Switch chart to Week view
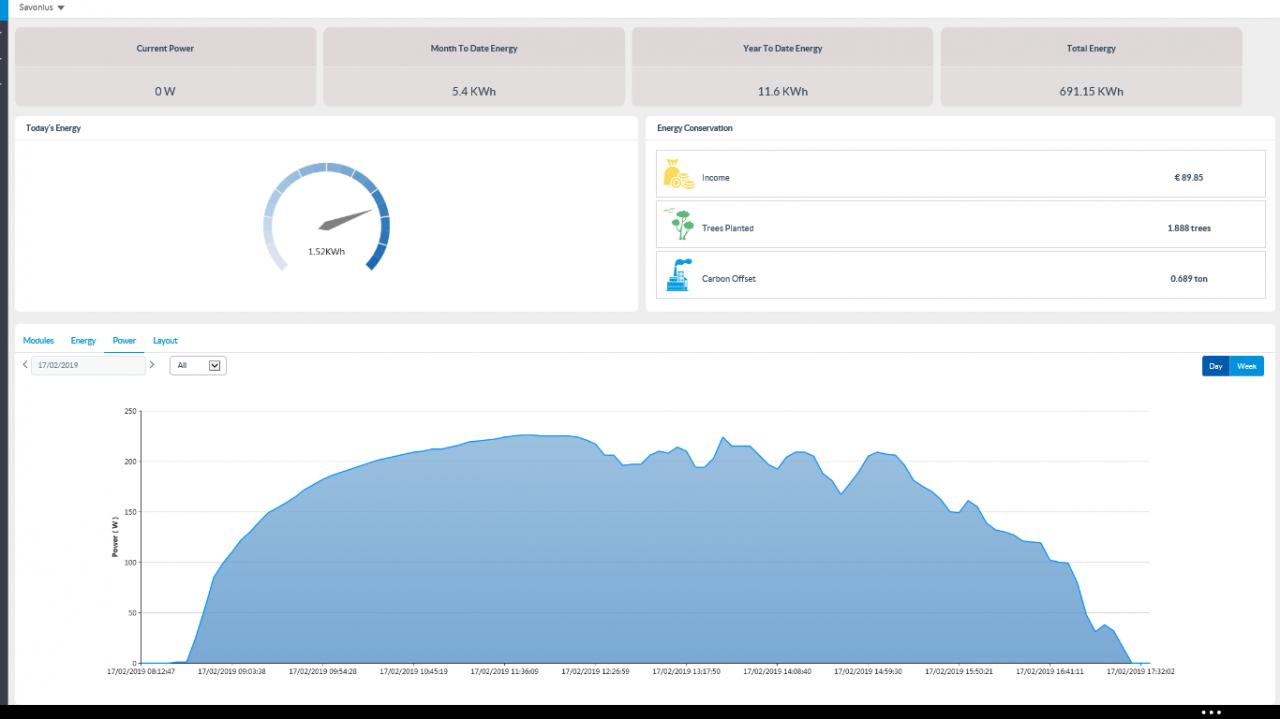 point(1246,366)
